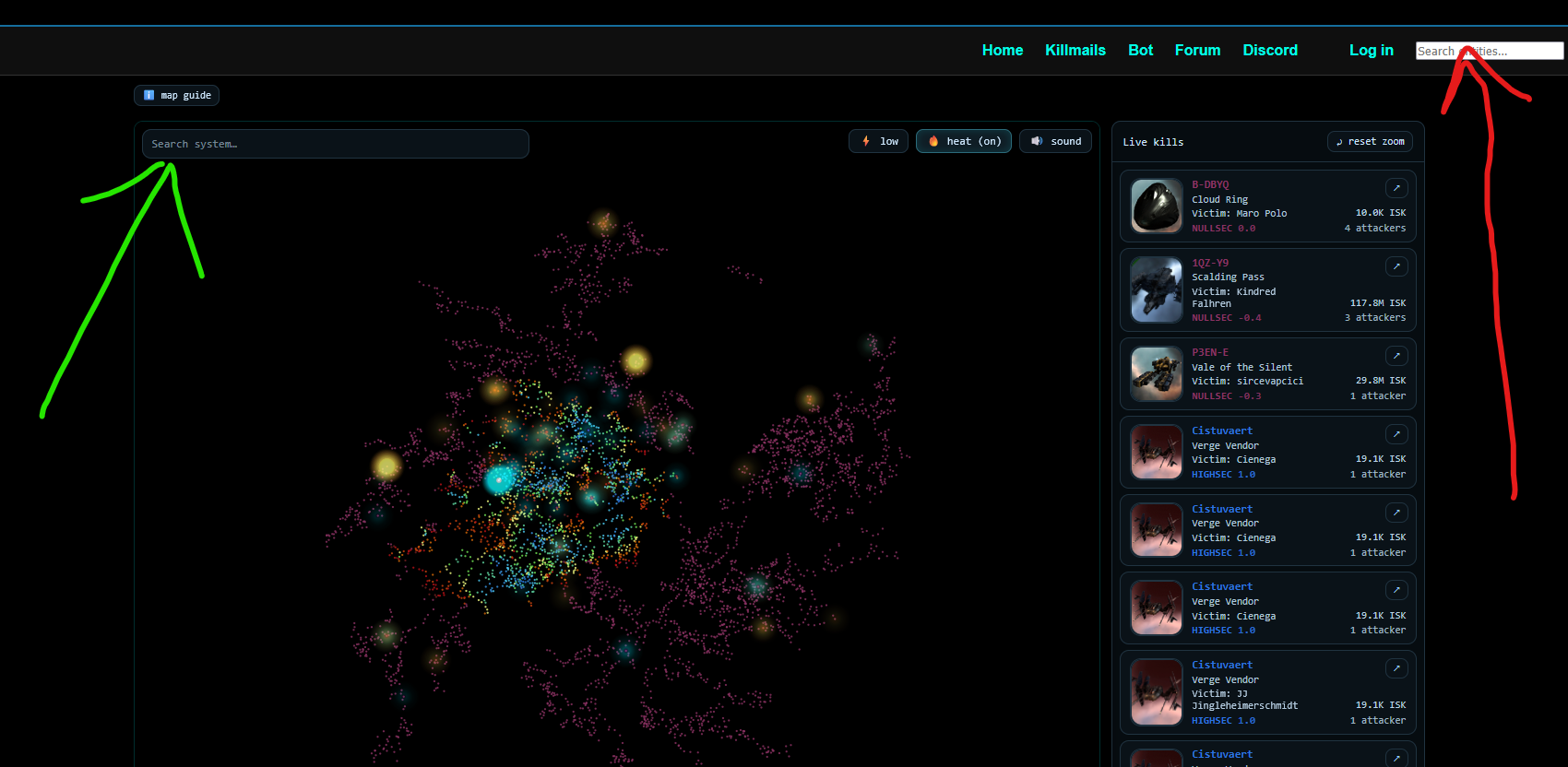The image size is (1568, 767).
Task: Disable the heat (on) map overlay
Action: click(963, 141)
